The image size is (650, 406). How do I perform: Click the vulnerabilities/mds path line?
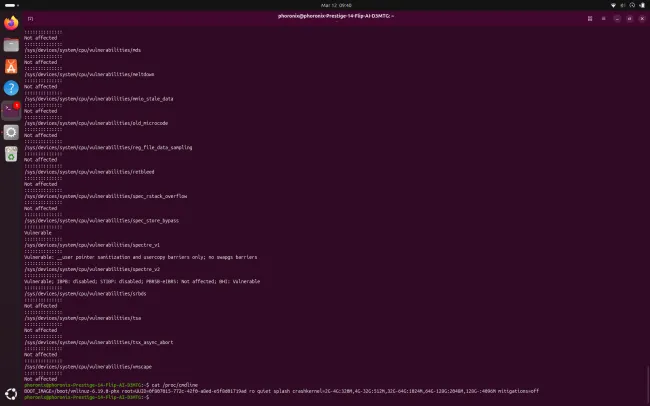pyautogui.click(x=82, y=50)
